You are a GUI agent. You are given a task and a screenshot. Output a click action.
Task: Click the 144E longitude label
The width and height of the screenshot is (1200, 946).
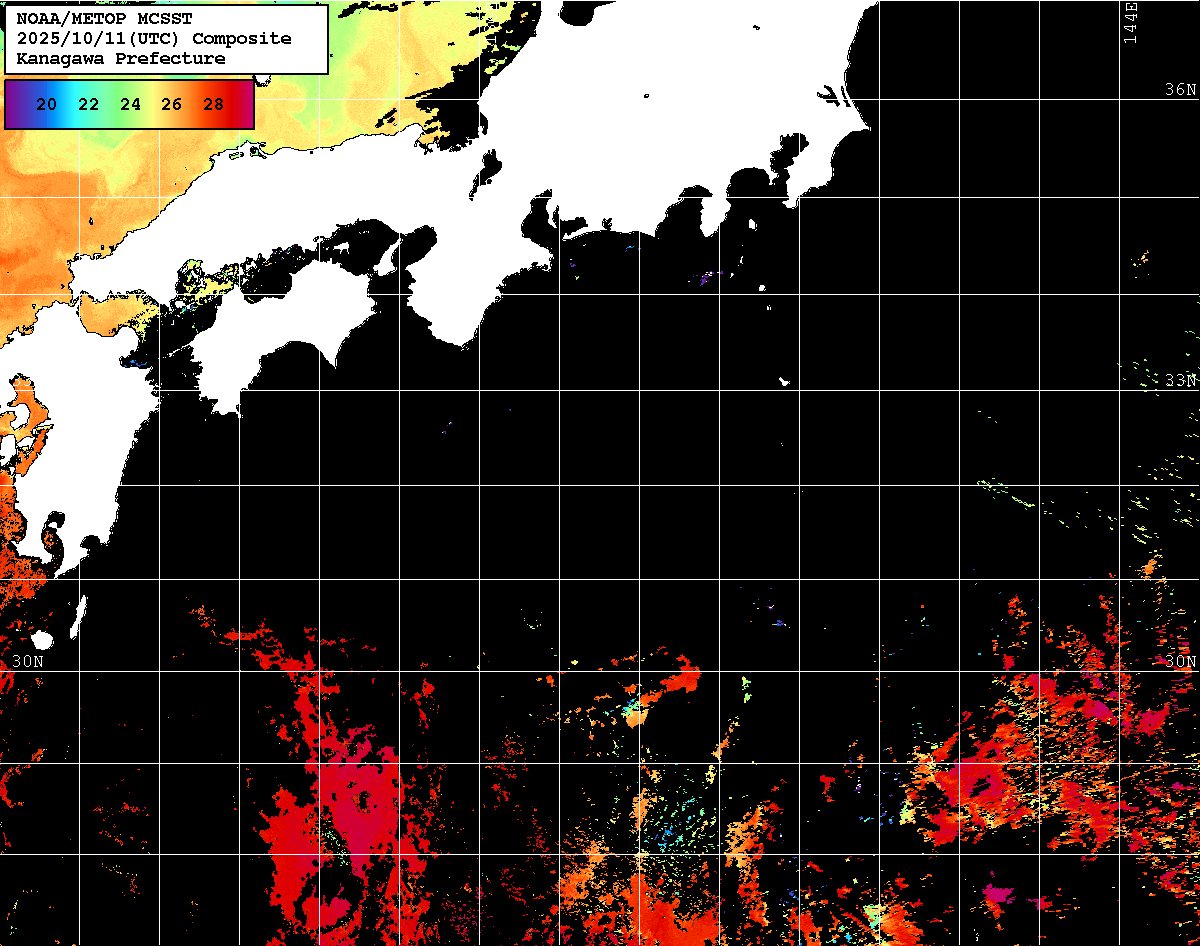pos(1130,22)
